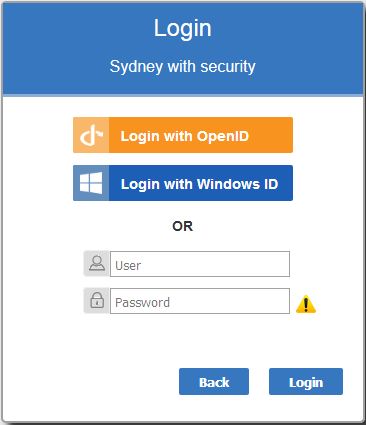366x425 pixels.
Task: Focus the User input field
Action: pos(200,264)
